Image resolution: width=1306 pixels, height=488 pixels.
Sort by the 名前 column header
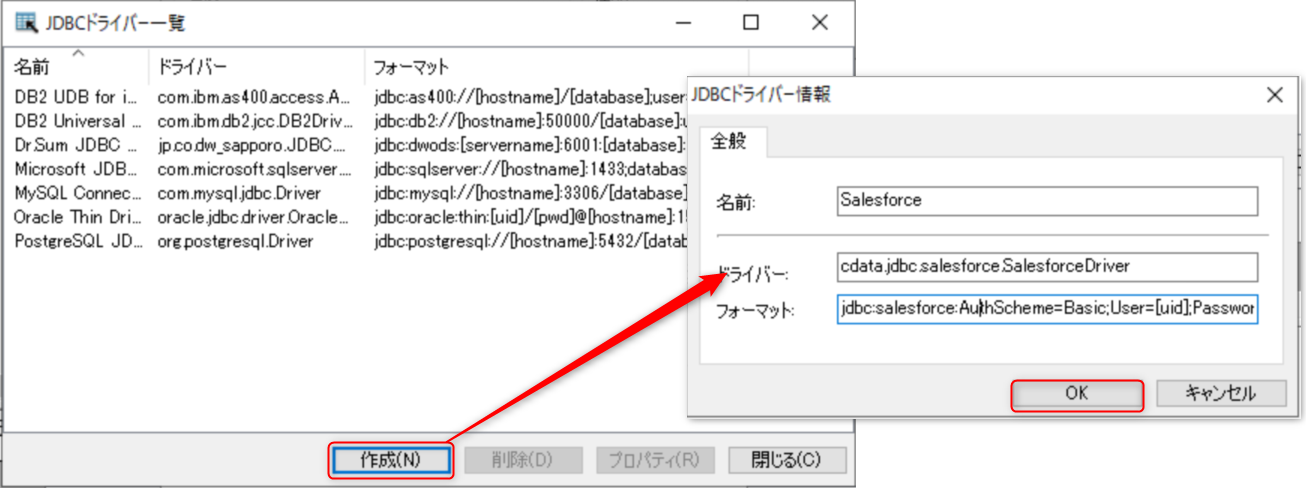(x=76, y=69)
